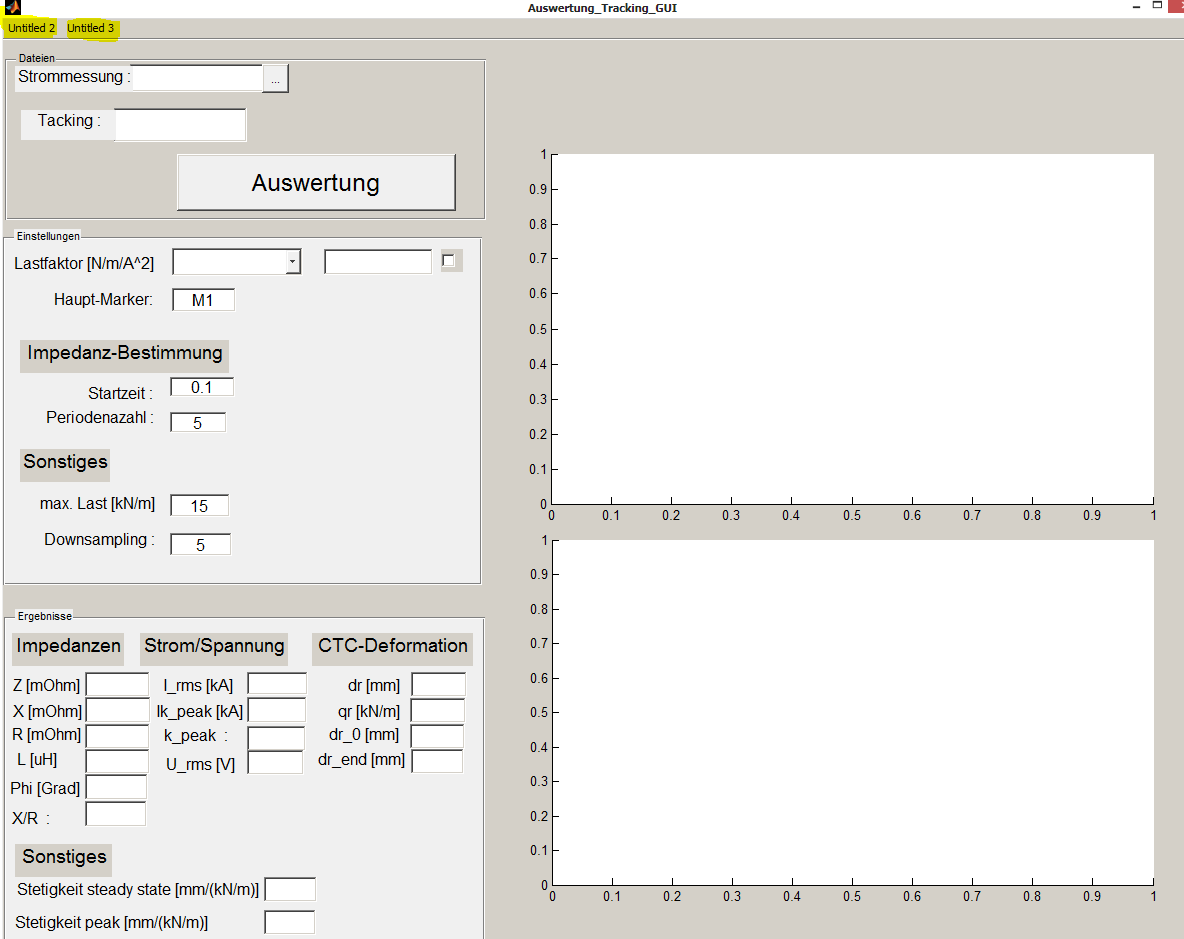Expand the Lastfaktor dropdown
The height and width of the screenshot is (939, 1184).
coord(292,262)
